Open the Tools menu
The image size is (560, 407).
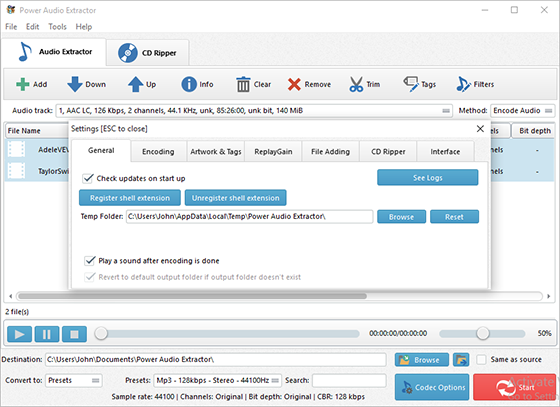58,27
